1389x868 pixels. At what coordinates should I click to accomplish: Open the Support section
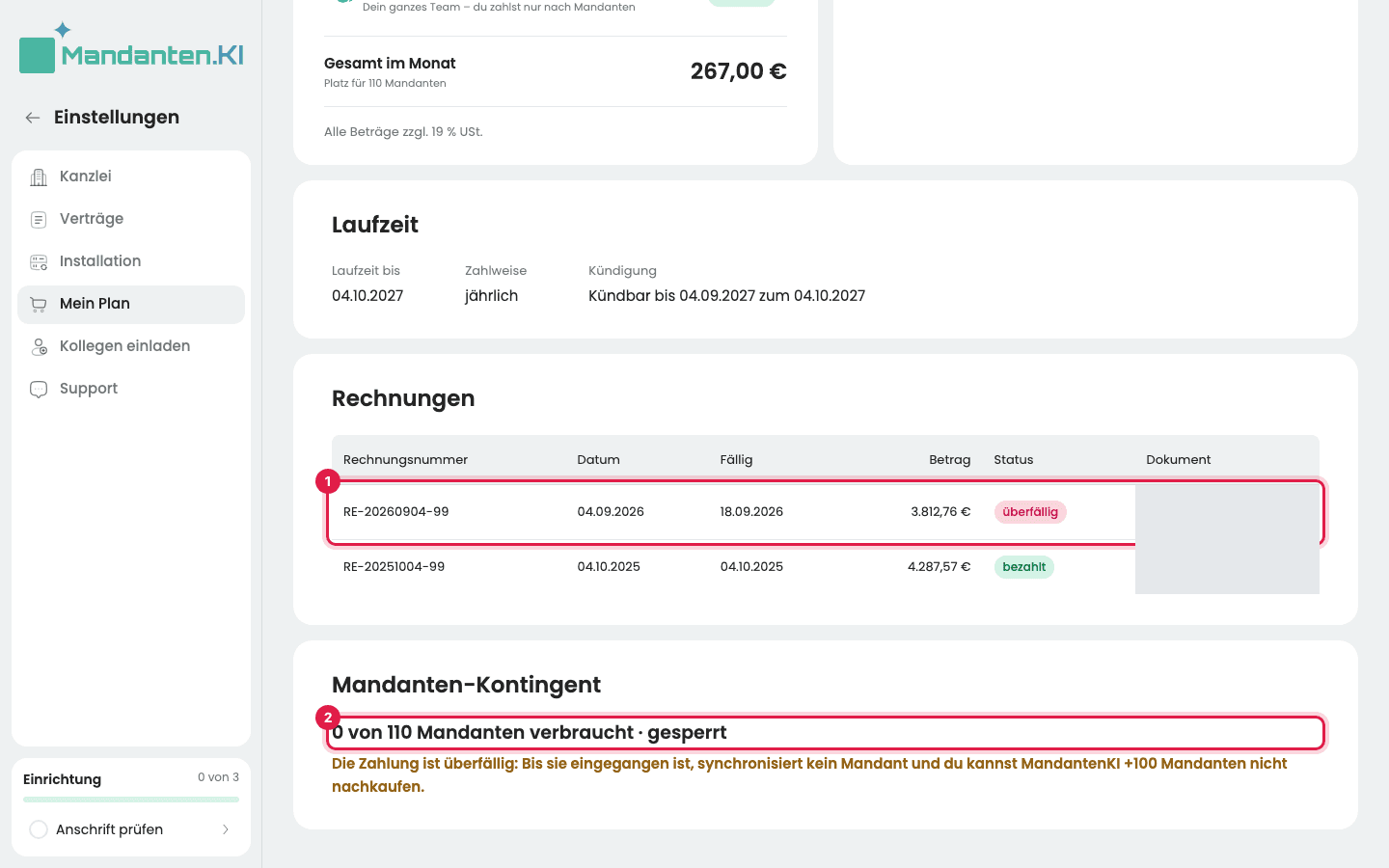(131, 389)
